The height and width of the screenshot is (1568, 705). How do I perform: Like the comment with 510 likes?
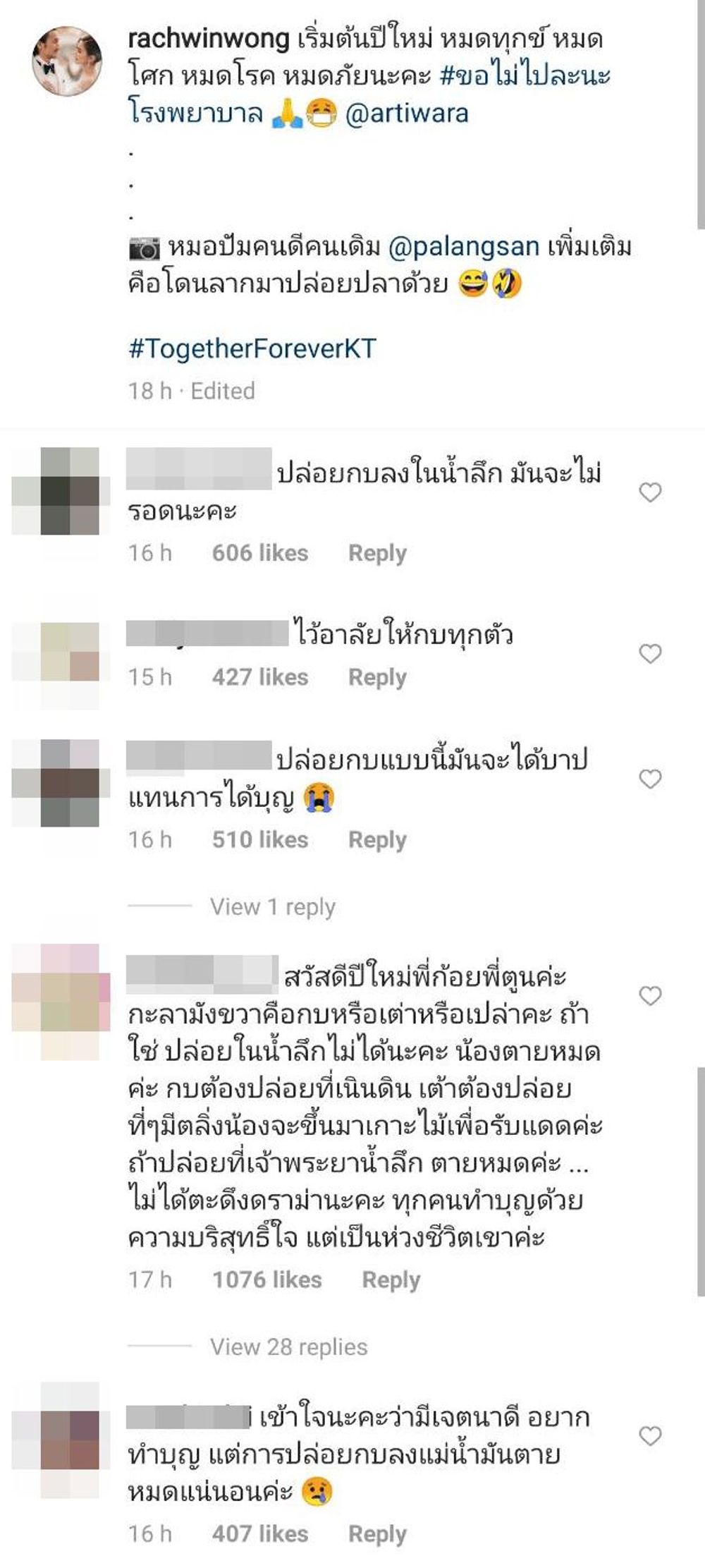(650, 779)
